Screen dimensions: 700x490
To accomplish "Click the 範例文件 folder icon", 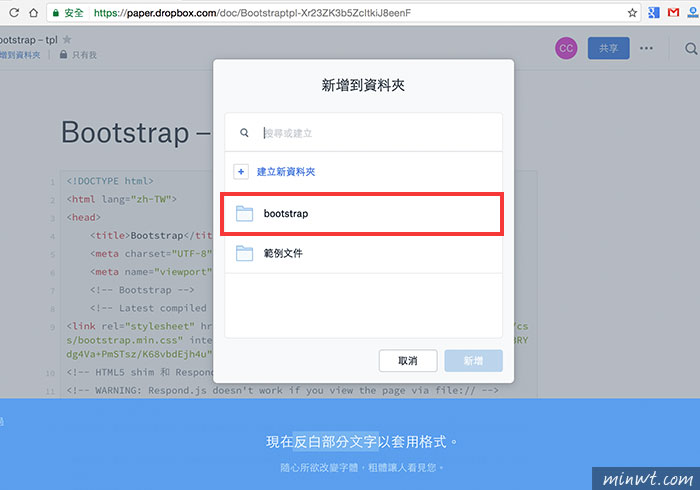I will (x=244, y=253).
